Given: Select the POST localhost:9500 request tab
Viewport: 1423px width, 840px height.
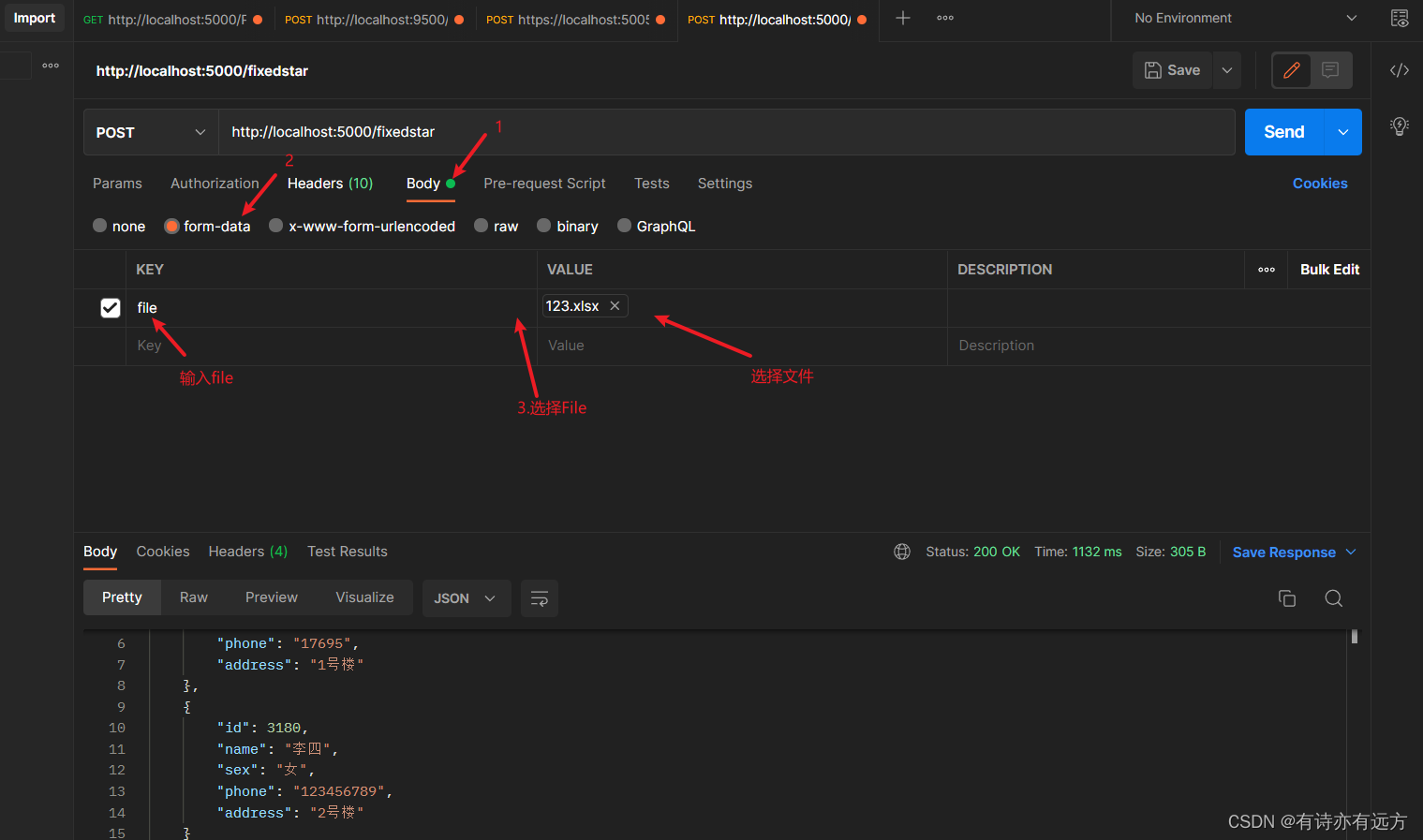Looking at the screenshot, I should coord(375,19).
